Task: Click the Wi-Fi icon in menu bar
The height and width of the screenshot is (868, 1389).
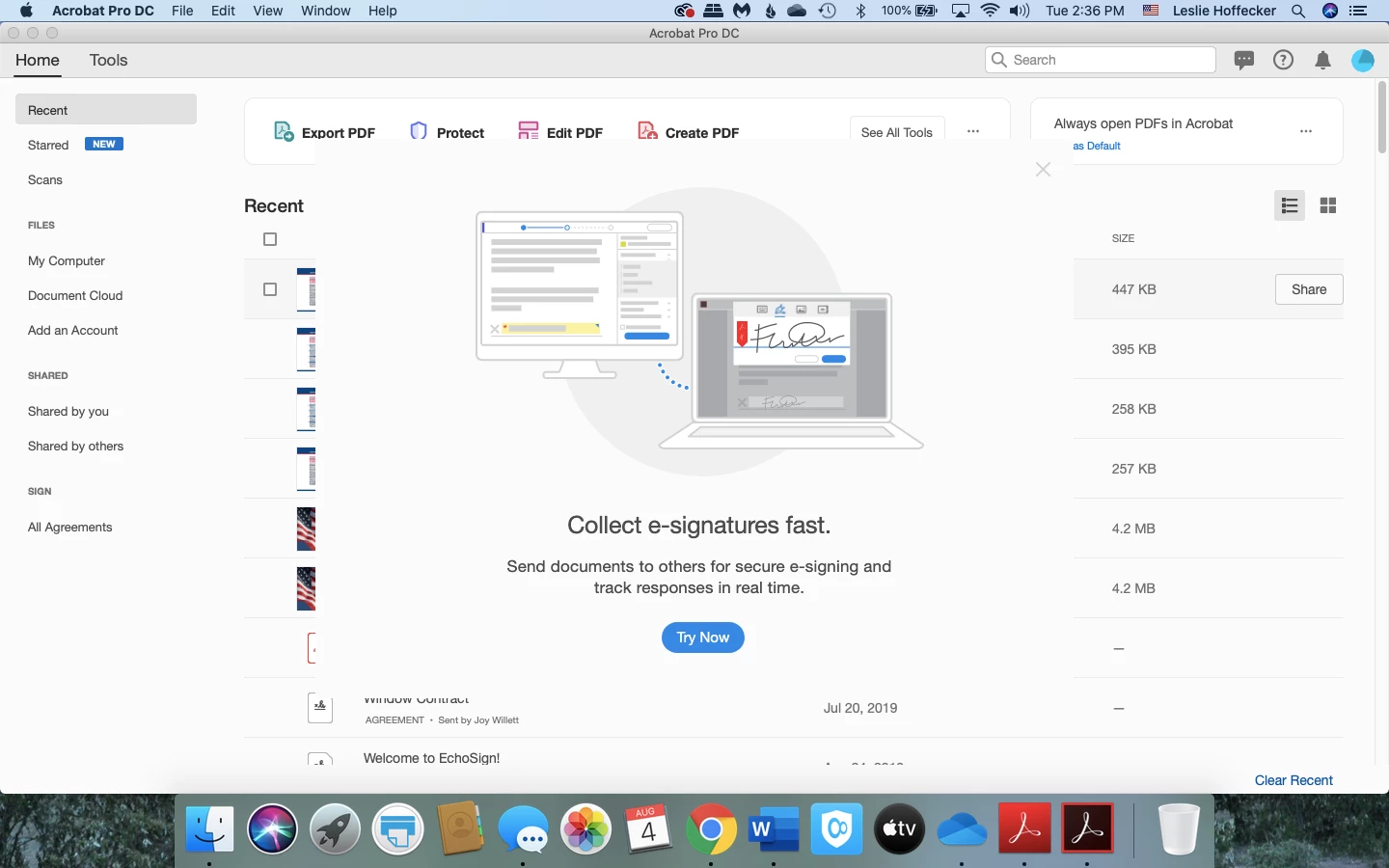Action: click(990, 11)
